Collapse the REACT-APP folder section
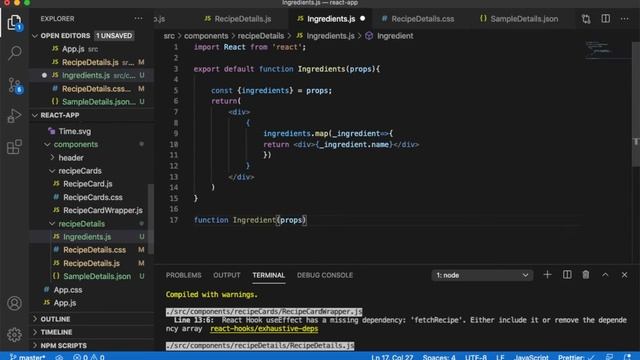 (x=60, y=116)
